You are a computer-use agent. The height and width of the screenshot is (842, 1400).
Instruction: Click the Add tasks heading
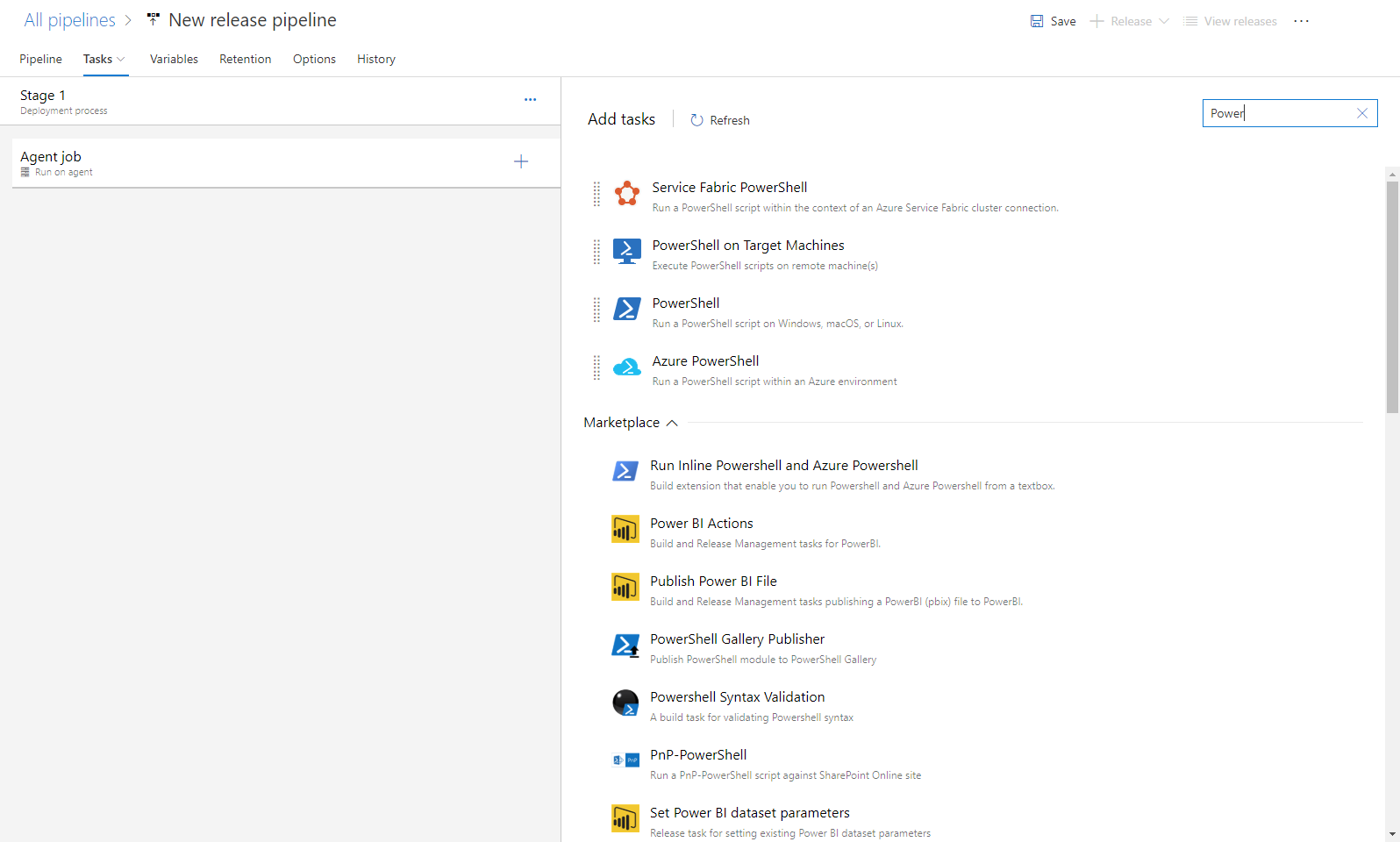[621, 119]
